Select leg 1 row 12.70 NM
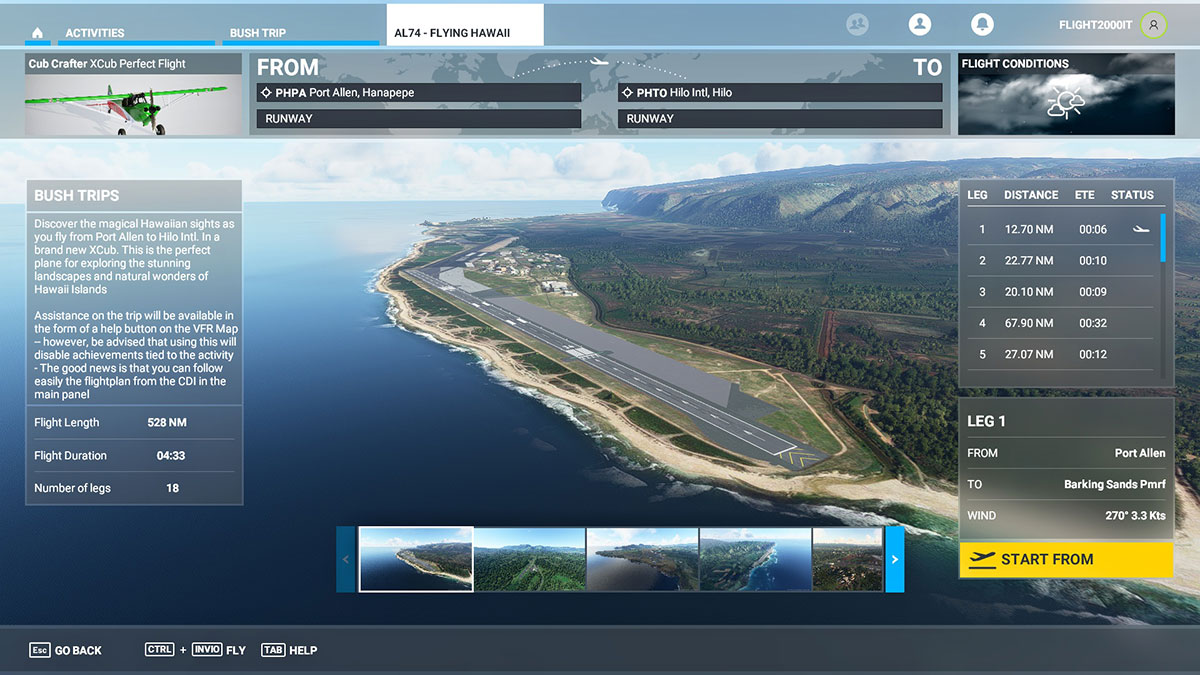This screenshot has height=675, width=1200. (1059, 229)
